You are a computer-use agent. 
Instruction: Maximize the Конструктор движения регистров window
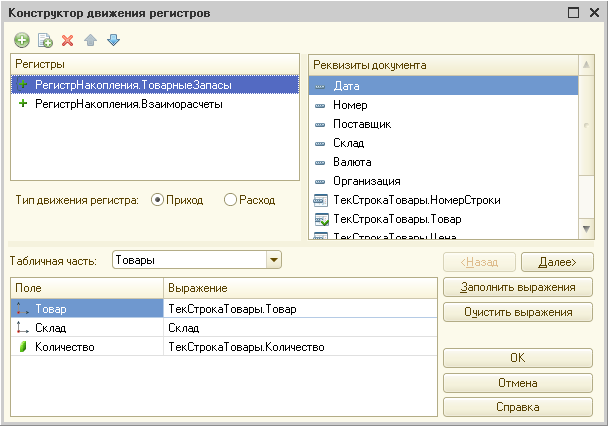573,12
